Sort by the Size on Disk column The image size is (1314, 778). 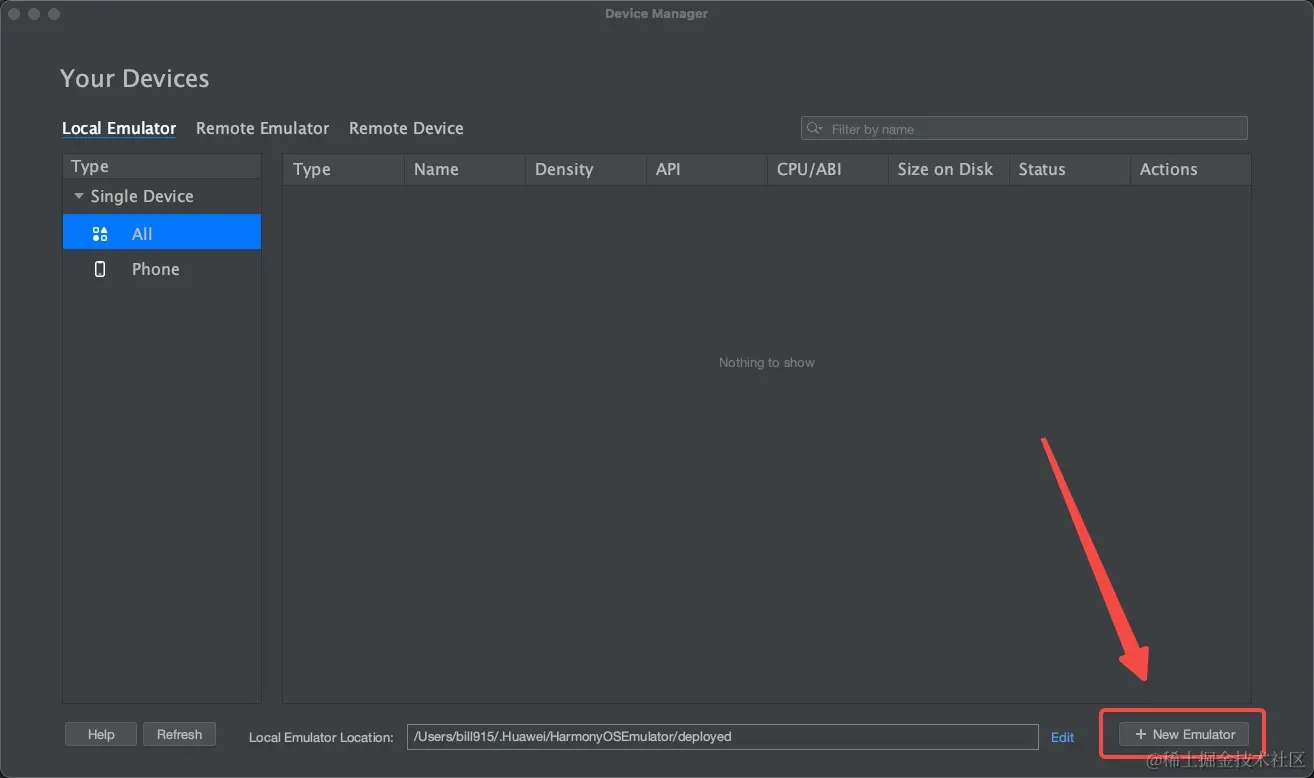coord(948,169)
